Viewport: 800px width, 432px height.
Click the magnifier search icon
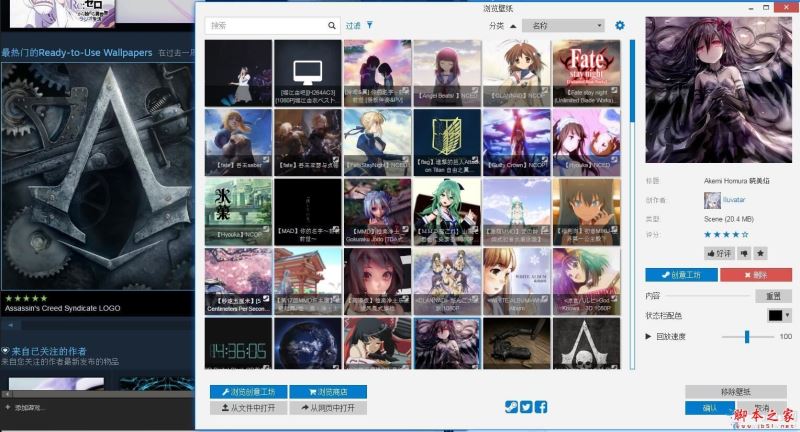[332, 26]
